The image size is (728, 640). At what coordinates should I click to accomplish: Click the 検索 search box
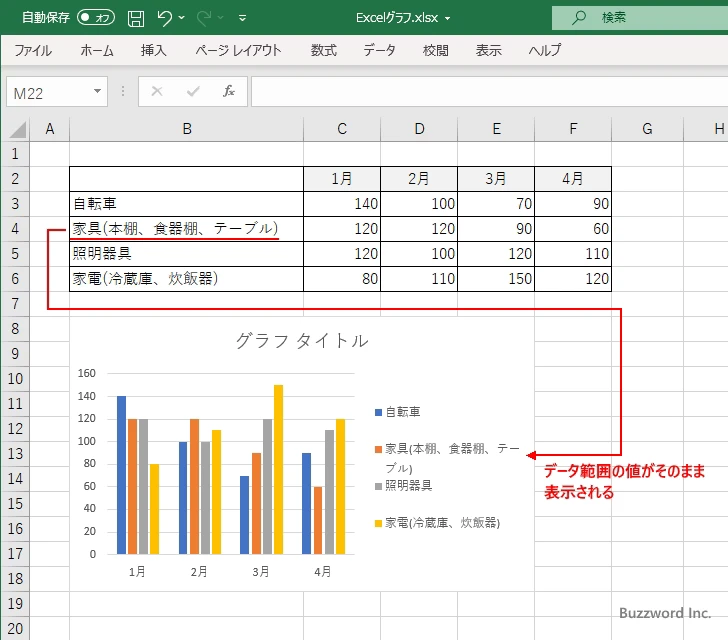point(640,18)
